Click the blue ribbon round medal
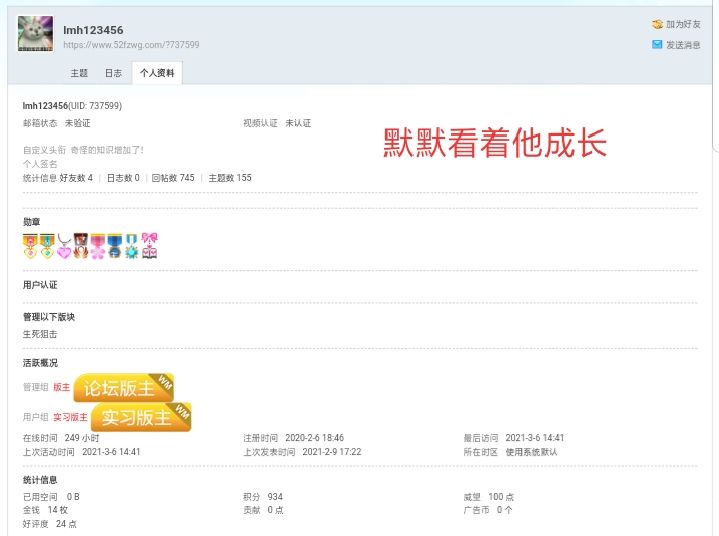The image size is (719, 536). coord(115,245)
